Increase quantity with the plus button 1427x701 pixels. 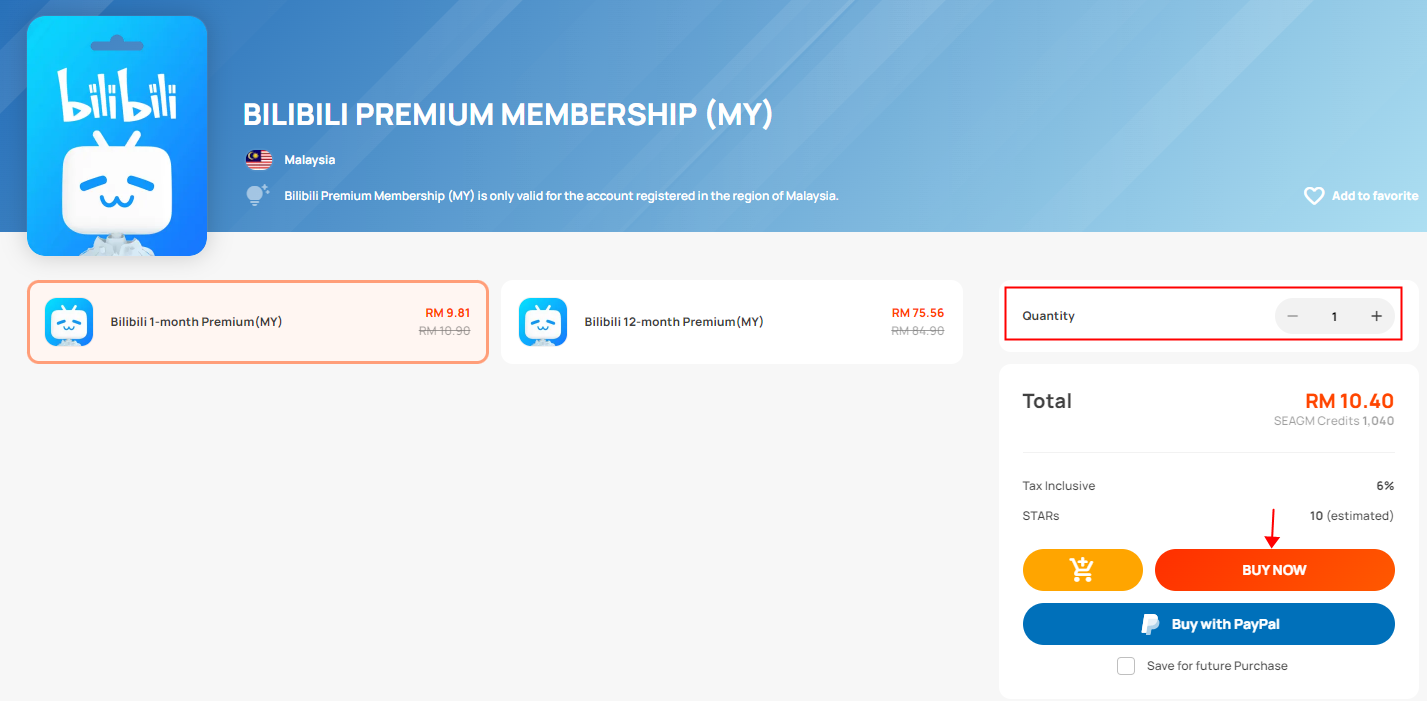pos(1376,316)
